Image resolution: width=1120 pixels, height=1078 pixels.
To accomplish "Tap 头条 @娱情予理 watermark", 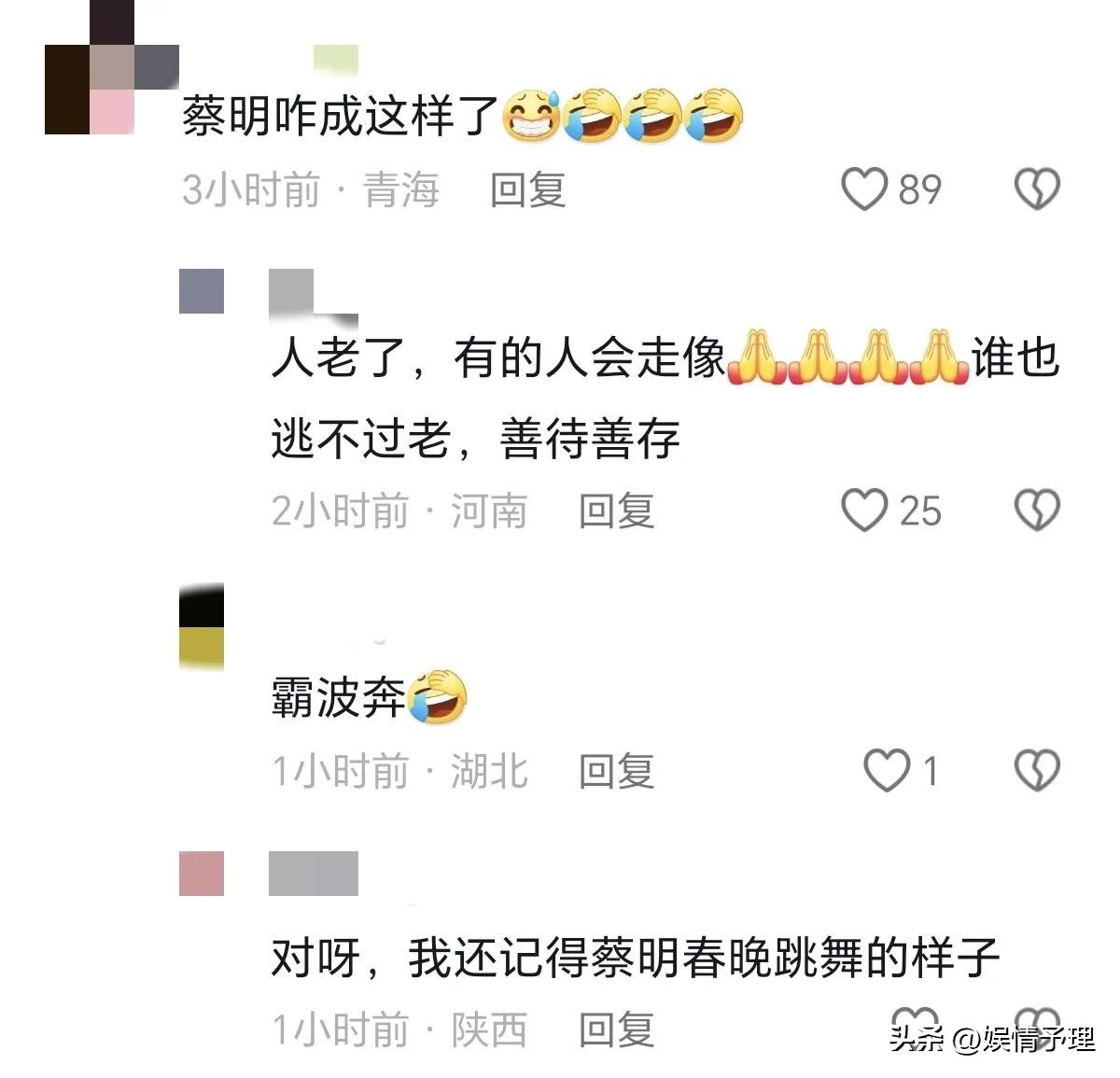I will pos(992,1038).
